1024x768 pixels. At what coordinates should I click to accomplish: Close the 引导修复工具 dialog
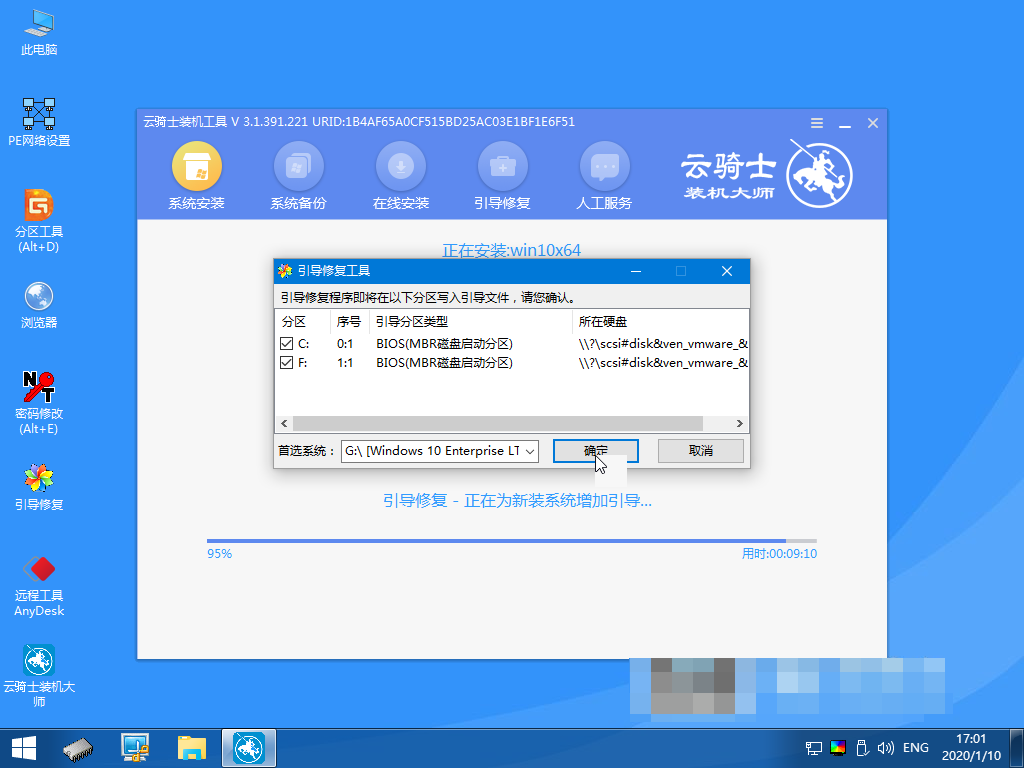727,271
